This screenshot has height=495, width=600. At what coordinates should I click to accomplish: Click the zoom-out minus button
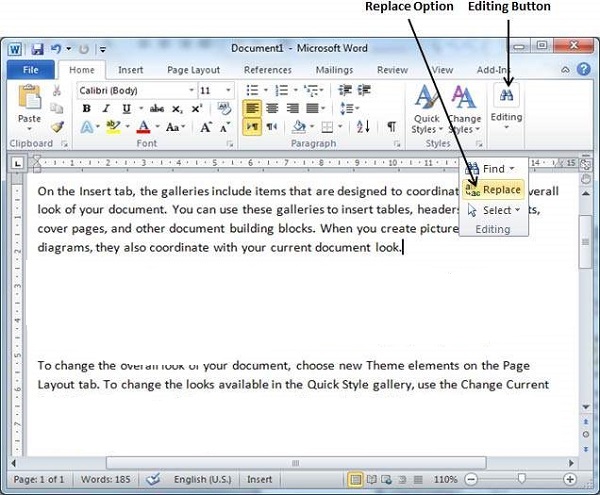[471, 479]
